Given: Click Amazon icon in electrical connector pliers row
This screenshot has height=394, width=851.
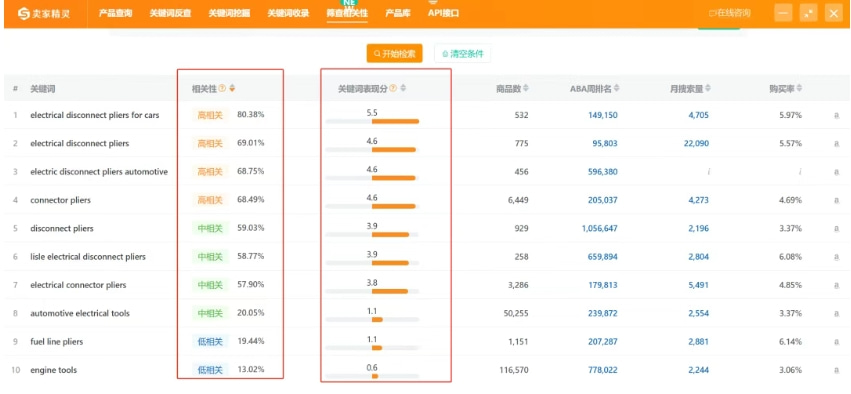Looking at the screenshot, I should 837,285.
